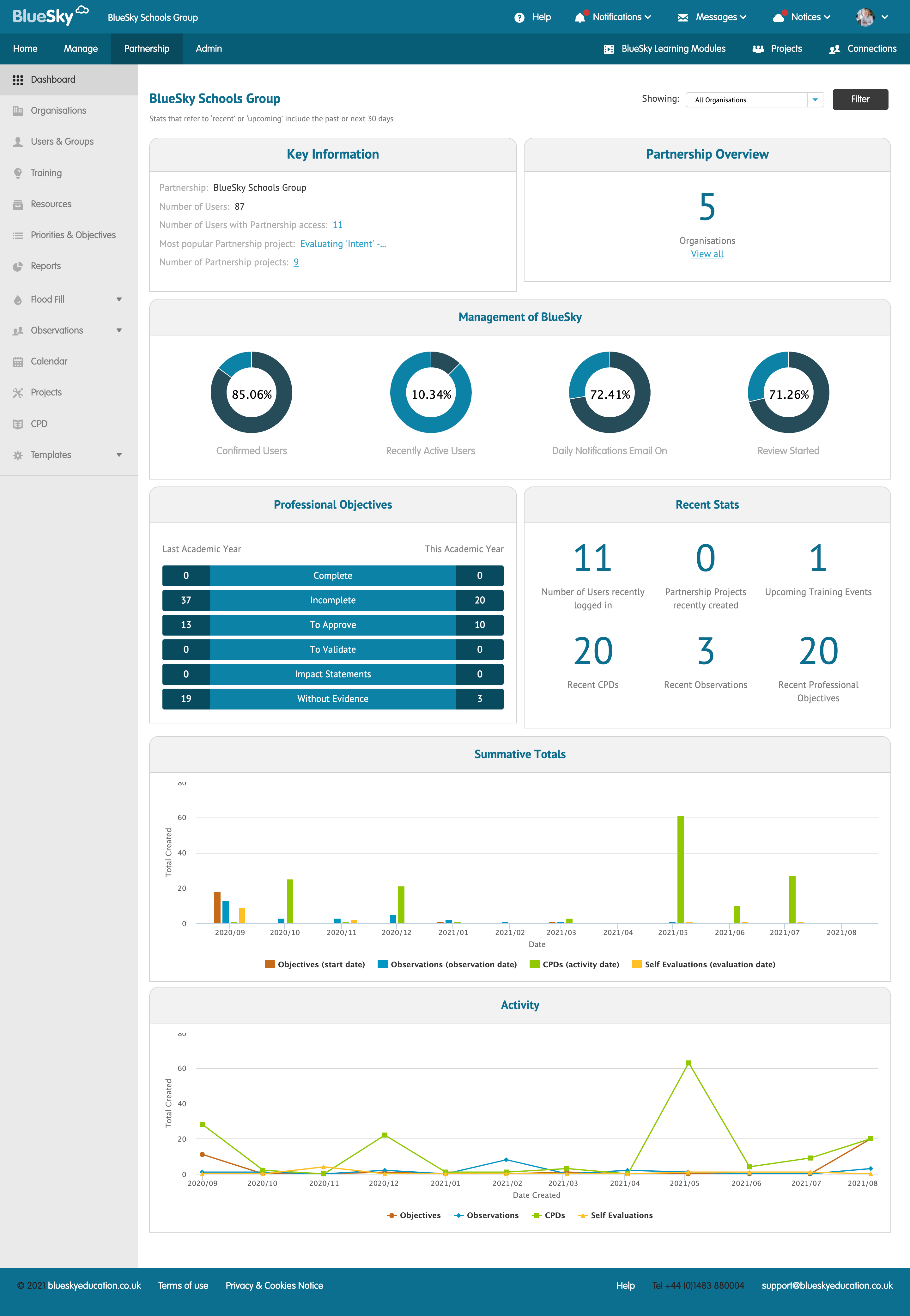Toggle Observations (observation date) legend swatch
The width and height of the screenshot is (910, 1316).
tap(383, 964)
